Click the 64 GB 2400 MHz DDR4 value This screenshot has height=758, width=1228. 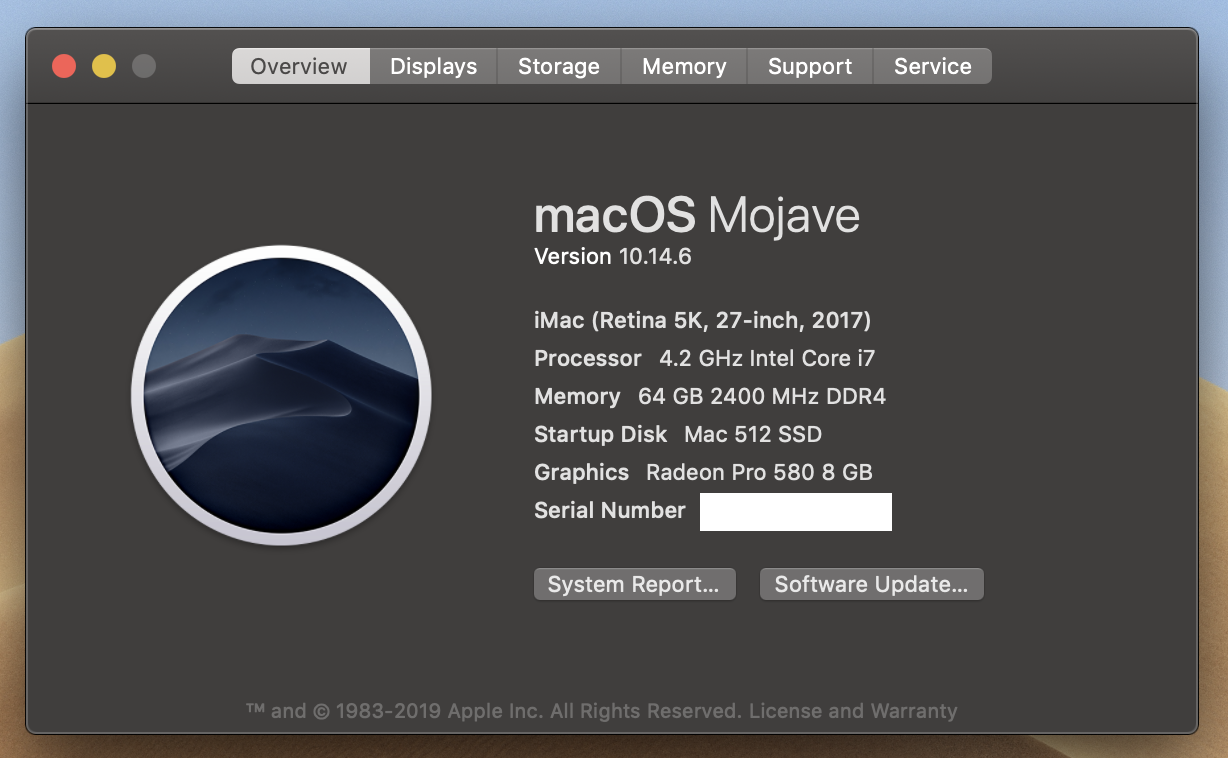(x=762, y=396)
